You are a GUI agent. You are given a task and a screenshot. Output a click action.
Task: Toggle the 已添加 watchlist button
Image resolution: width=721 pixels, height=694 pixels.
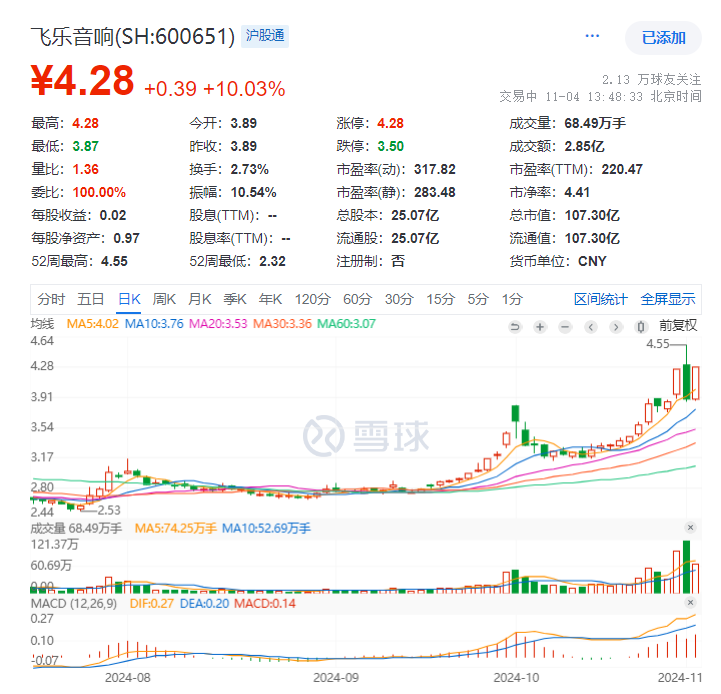[x=663, y=38]
